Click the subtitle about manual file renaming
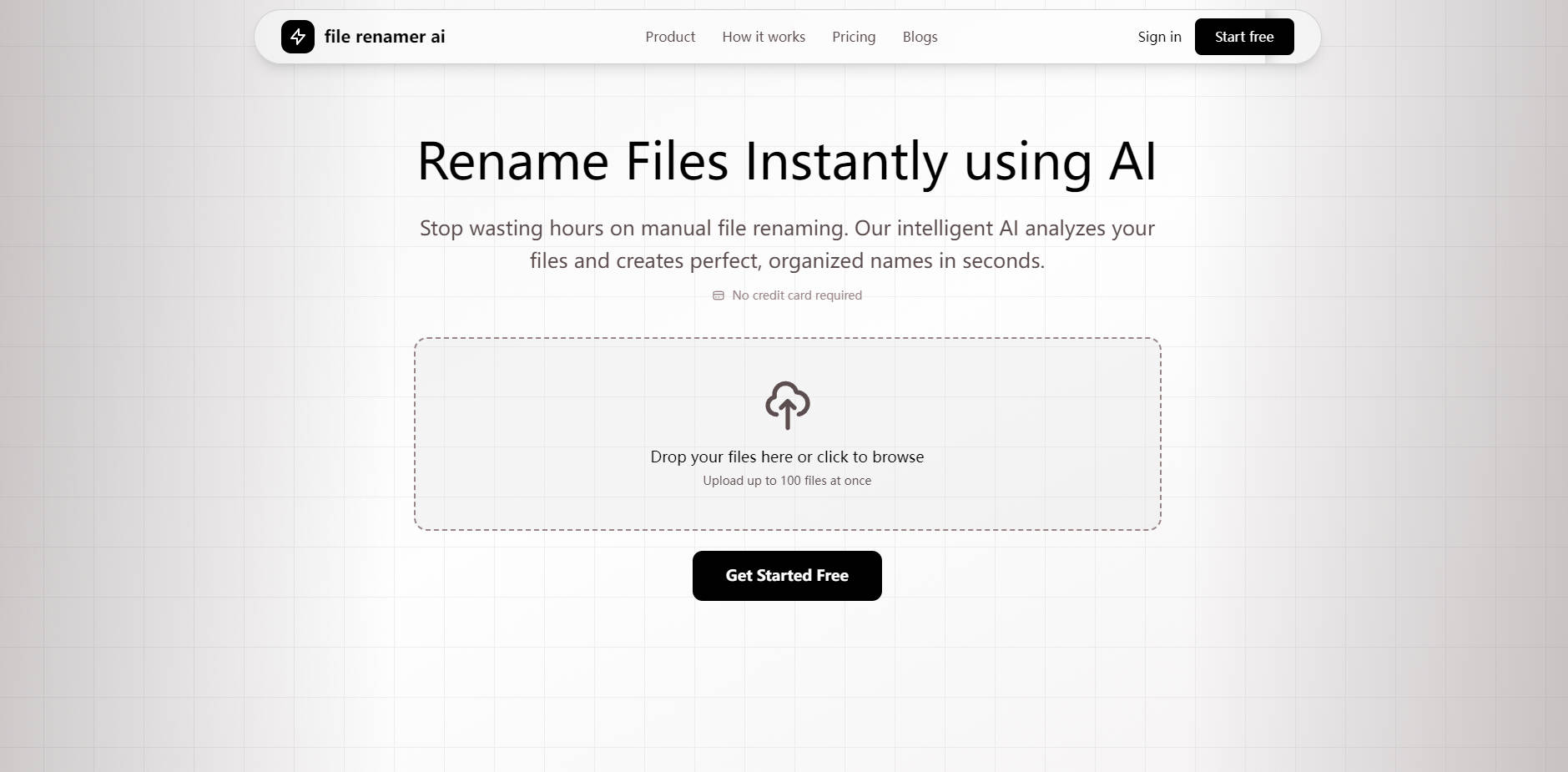The width and height of the screenshot is (1568, 772). tap(786, 244)
